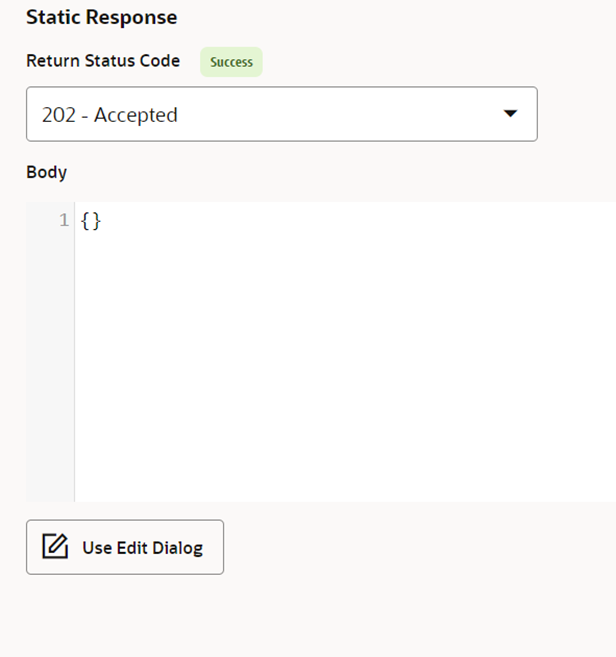Select the 202 - Accepted combo box
Screen dimensions: 616x657
(282, 114)
